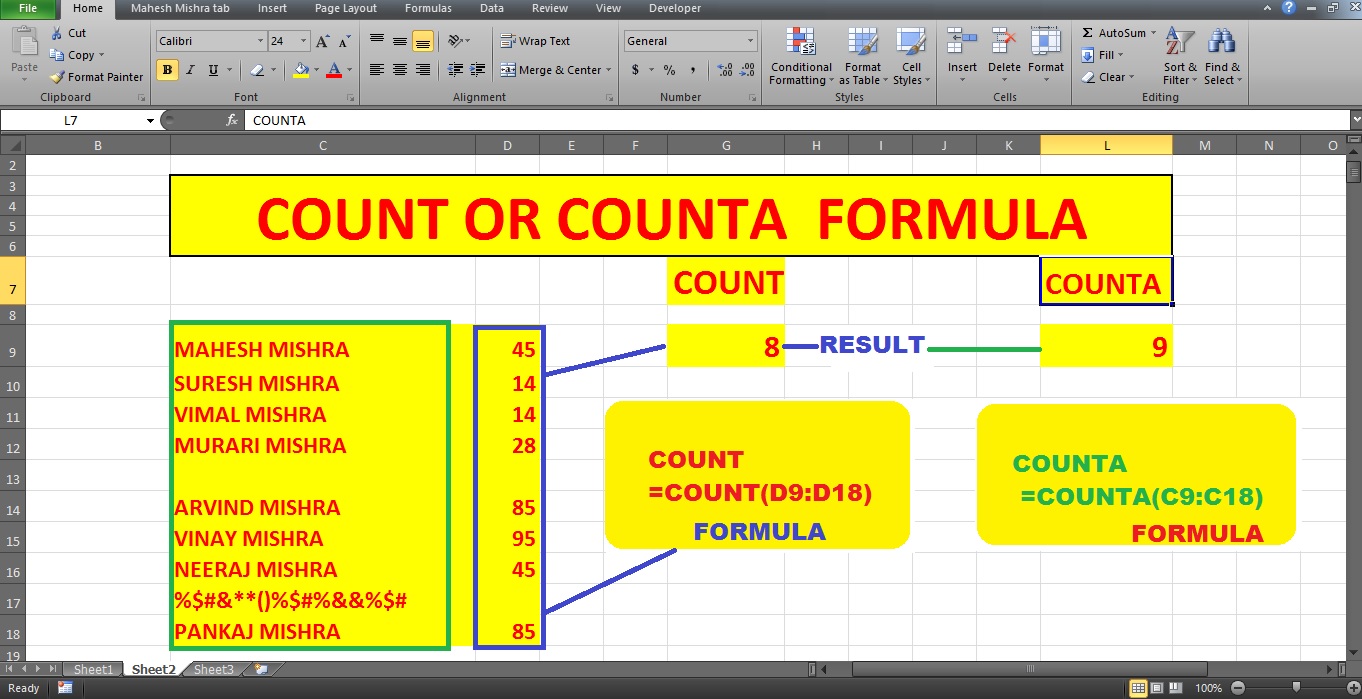Toggle italic formatting

coord(190,70)
